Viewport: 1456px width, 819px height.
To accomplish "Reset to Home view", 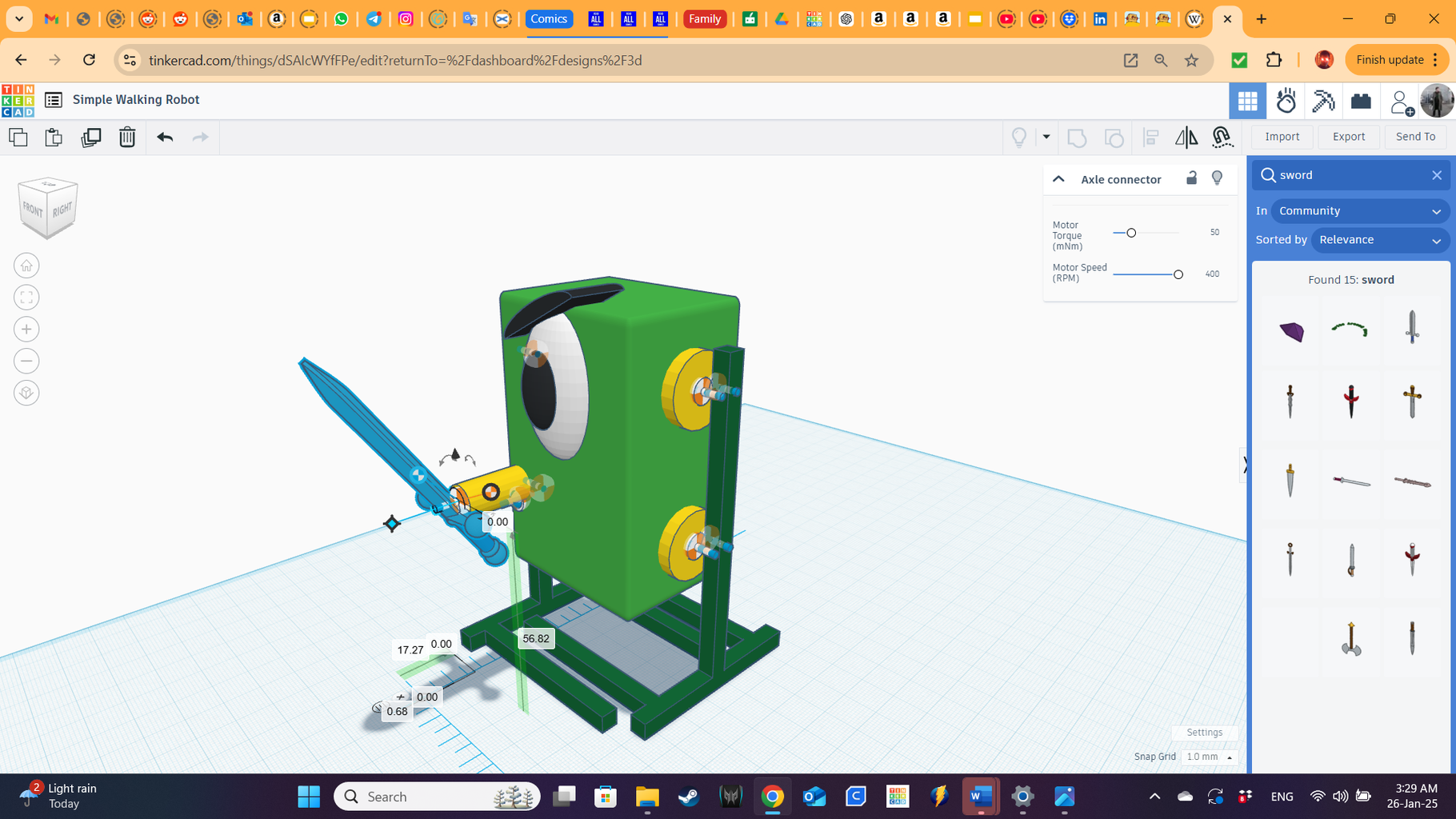I will [x=26, y=266].
